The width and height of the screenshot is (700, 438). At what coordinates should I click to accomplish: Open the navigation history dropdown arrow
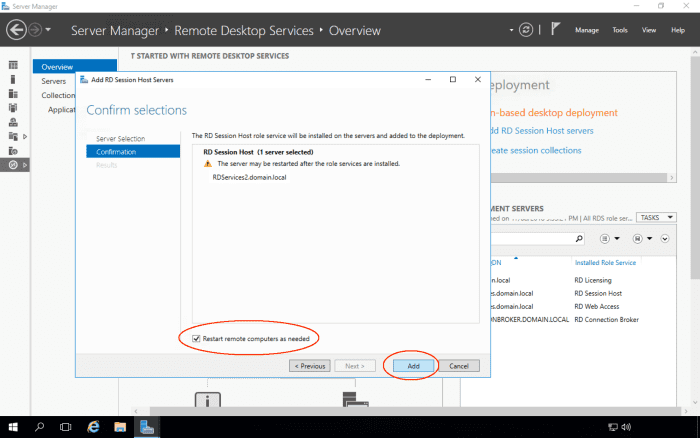pos(48,30)
